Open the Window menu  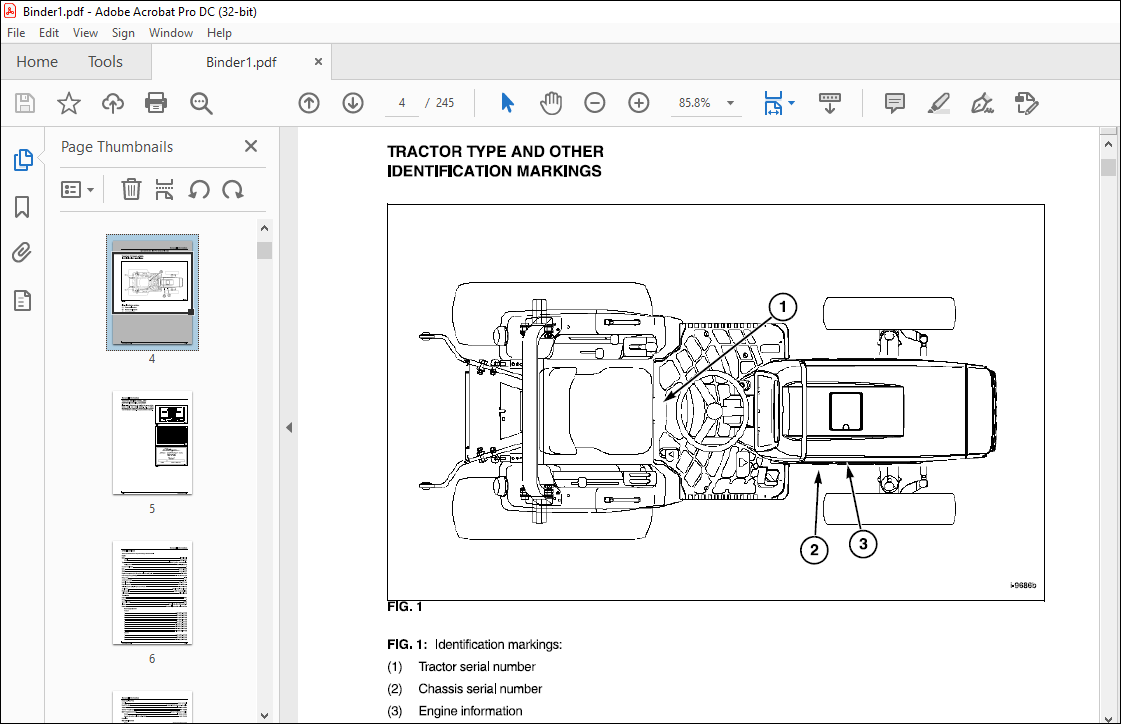pyautogui.click(x=171, y=33)
